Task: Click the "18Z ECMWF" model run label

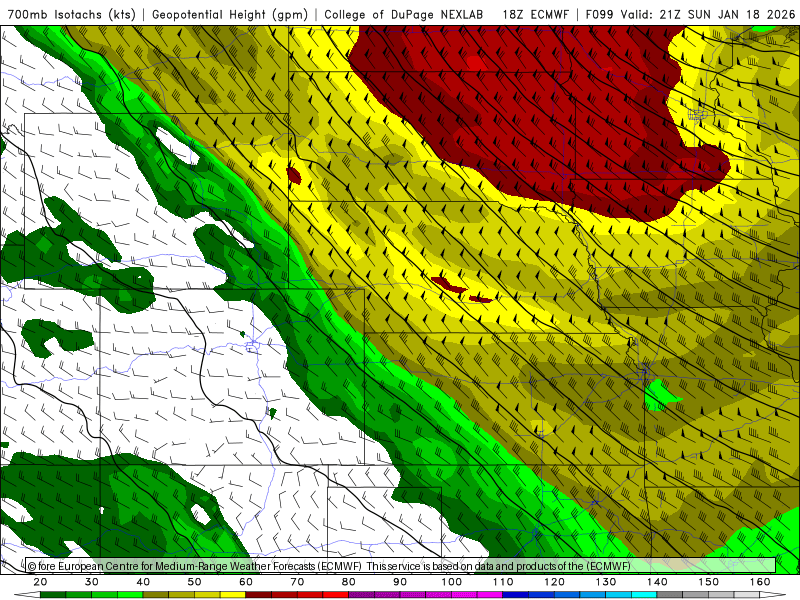Action: tap(535, 14)
